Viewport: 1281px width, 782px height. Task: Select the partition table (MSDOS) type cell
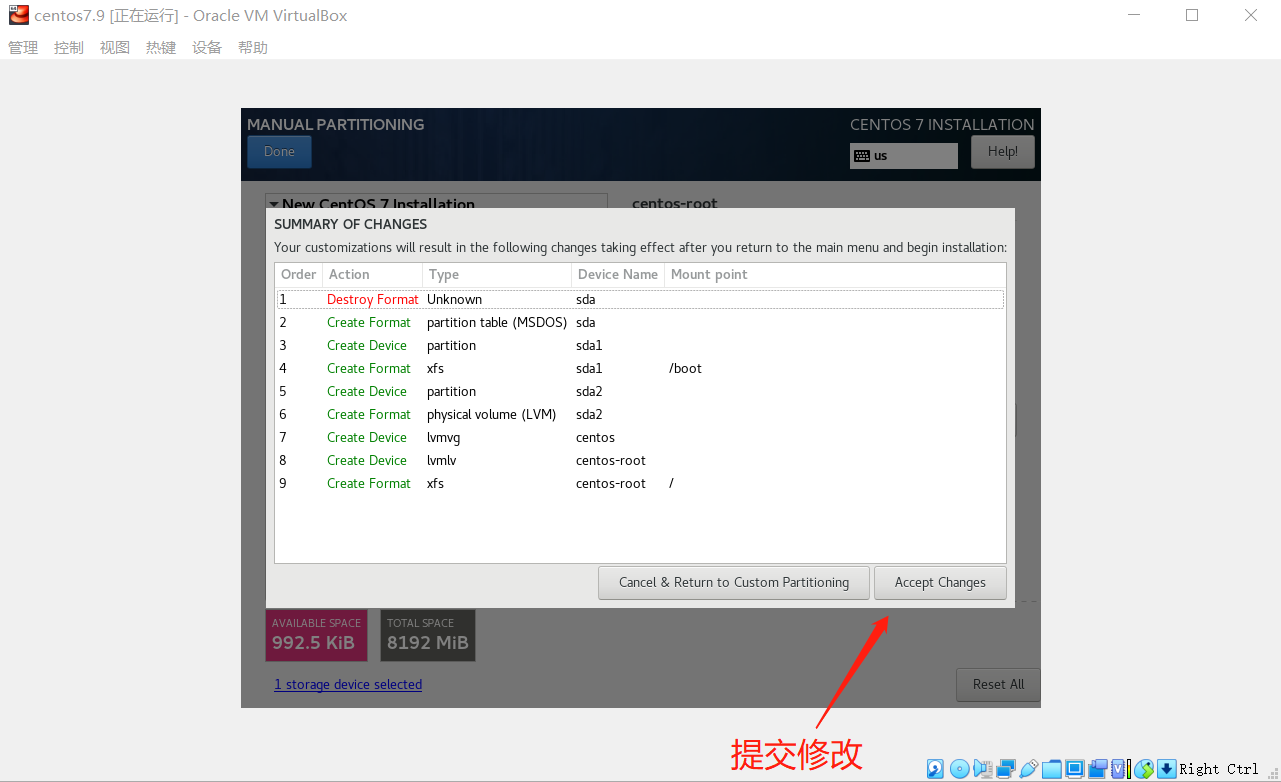(497, 322)
